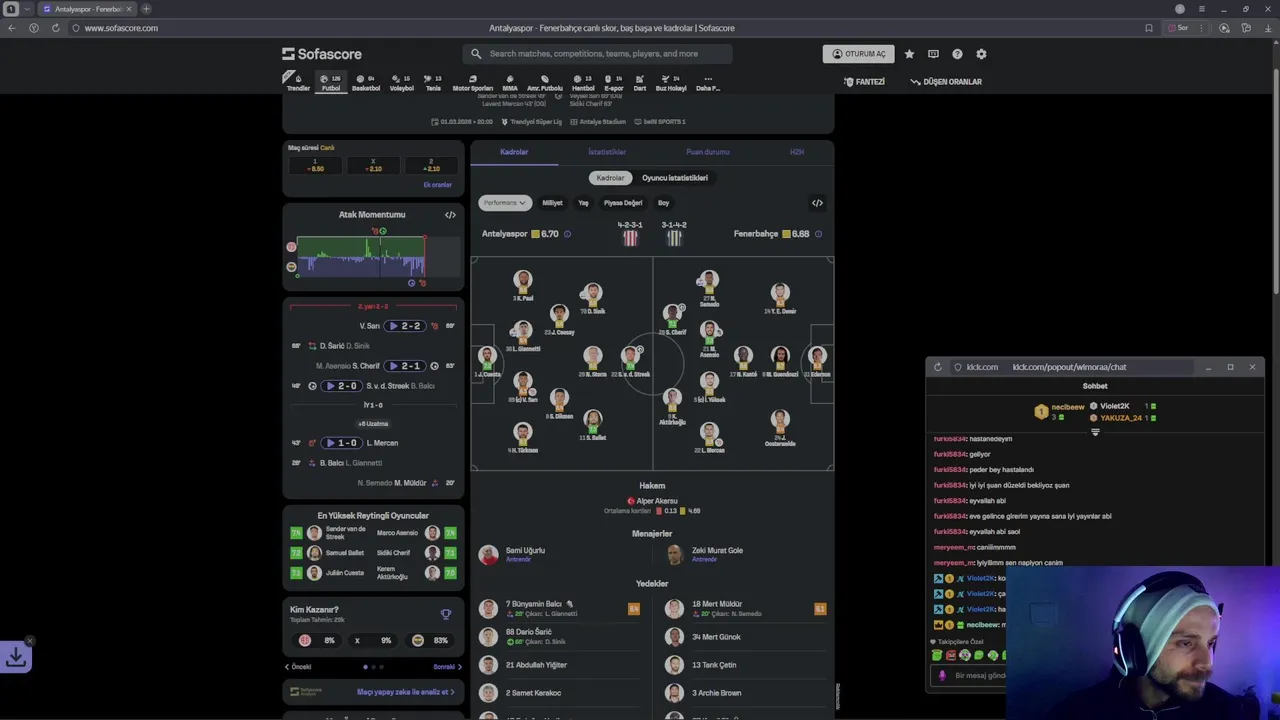Viewport: 1280px width, 720px height.
Task: Go to Önceki previous card
Action: point(298,667)
